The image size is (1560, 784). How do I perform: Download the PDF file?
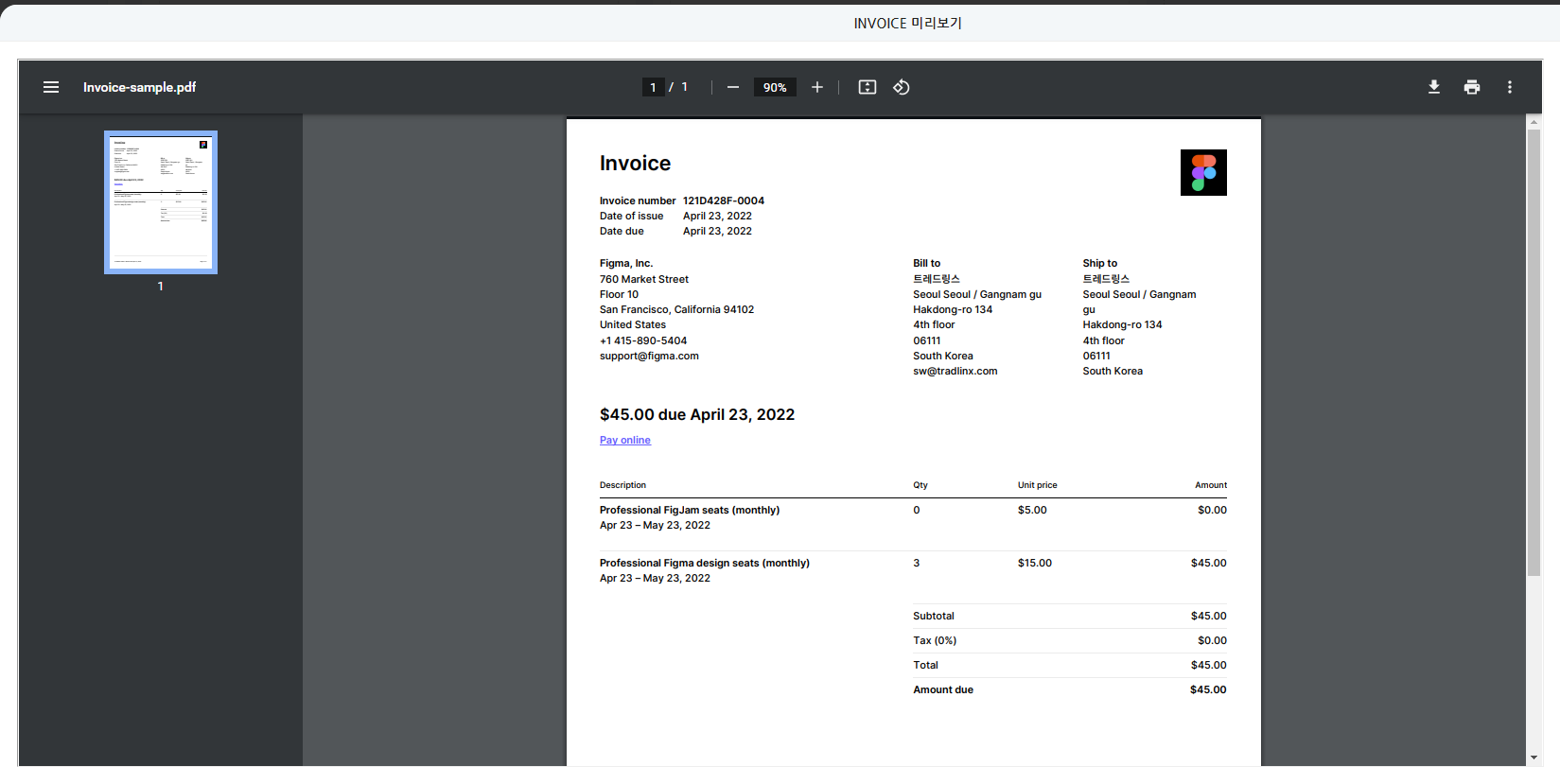tap(1434, 87)
